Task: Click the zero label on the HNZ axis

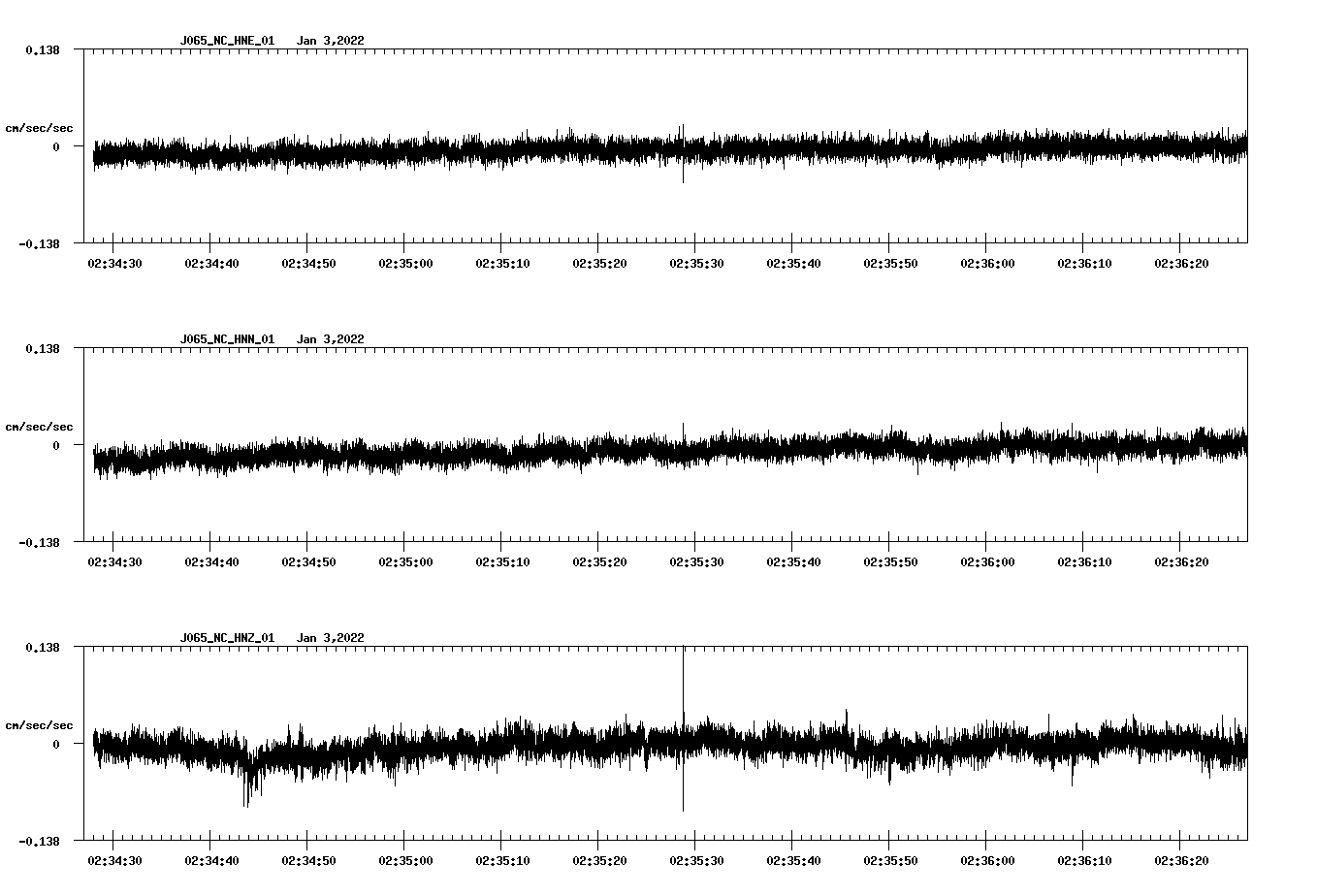Action: (x=56, y=745)
